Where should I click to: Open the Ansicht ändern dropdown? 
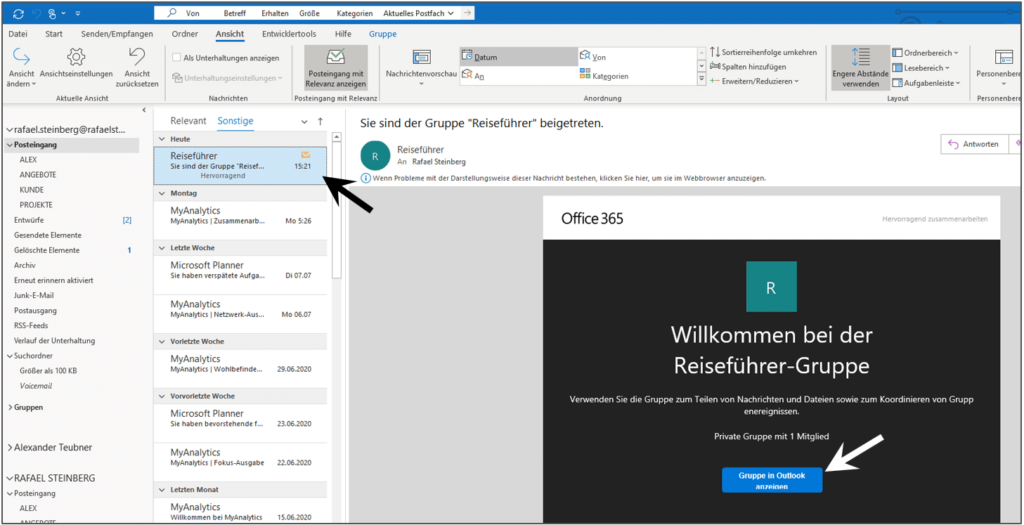[22, 69]
